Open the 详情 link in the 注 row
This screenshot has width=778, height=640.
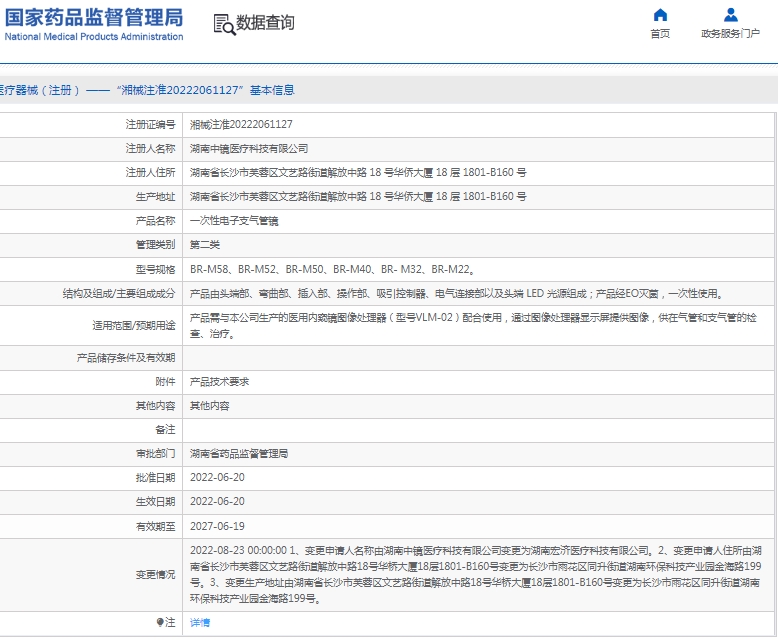coord(200,622)
